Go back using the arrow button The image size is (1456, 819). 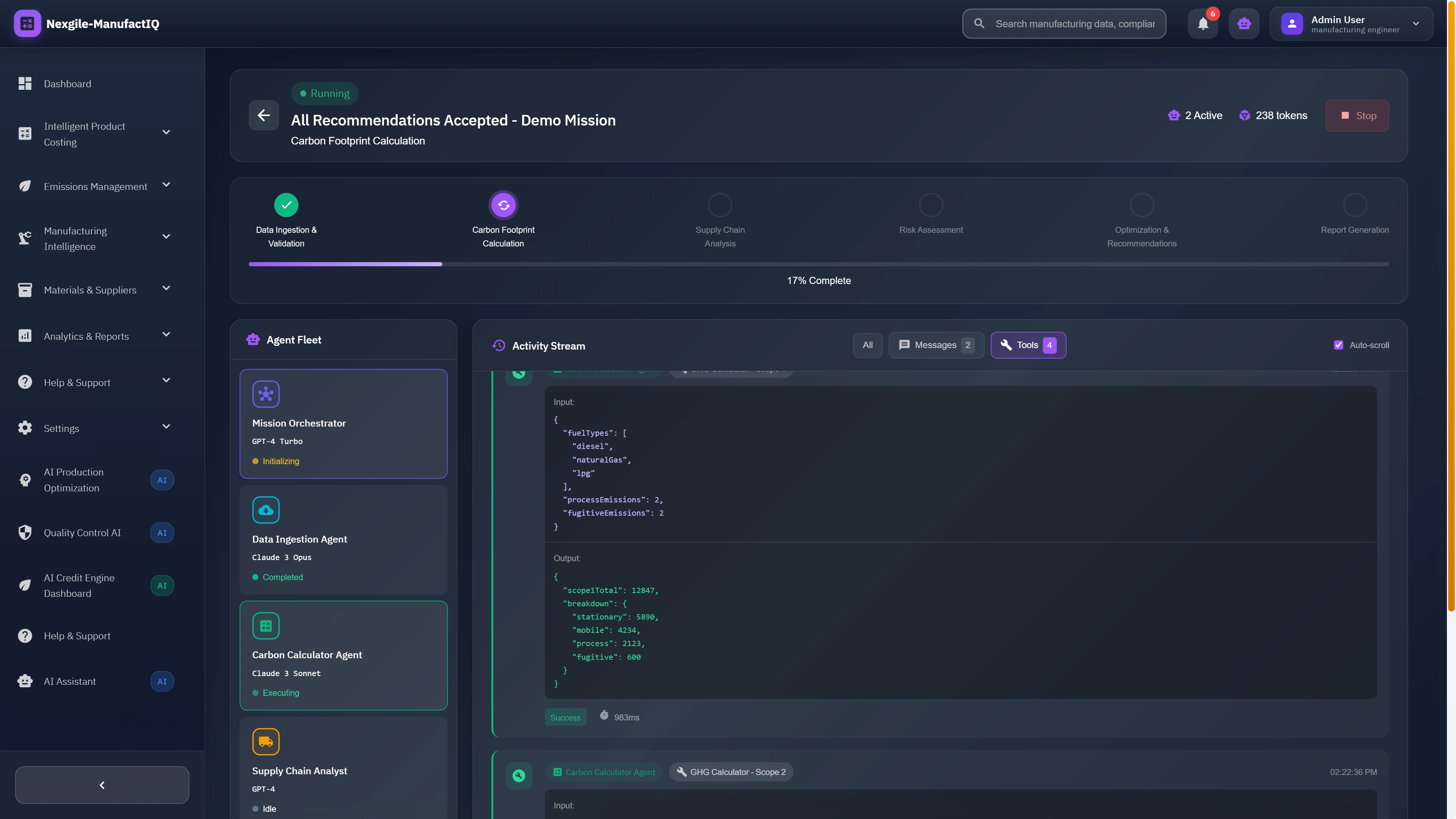coord(264,115)
